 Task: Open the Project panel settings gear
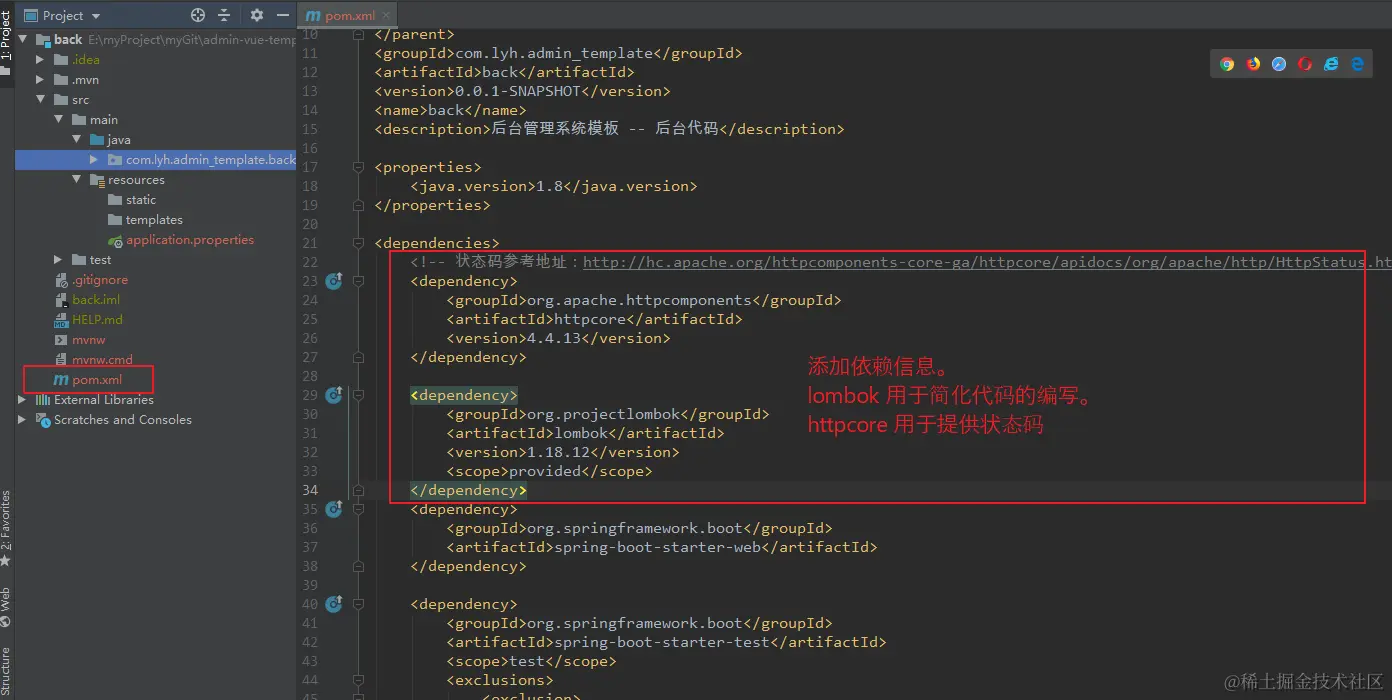(257, 15)
